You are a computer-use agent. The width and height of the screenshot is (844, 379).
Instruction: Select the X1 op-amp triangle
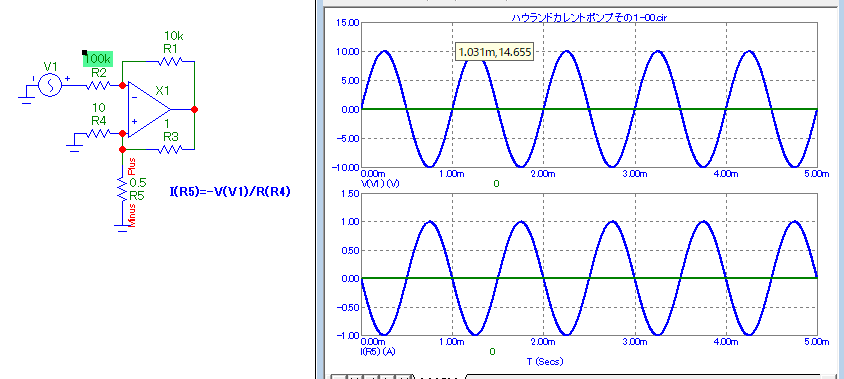click(x=149, y=109)
